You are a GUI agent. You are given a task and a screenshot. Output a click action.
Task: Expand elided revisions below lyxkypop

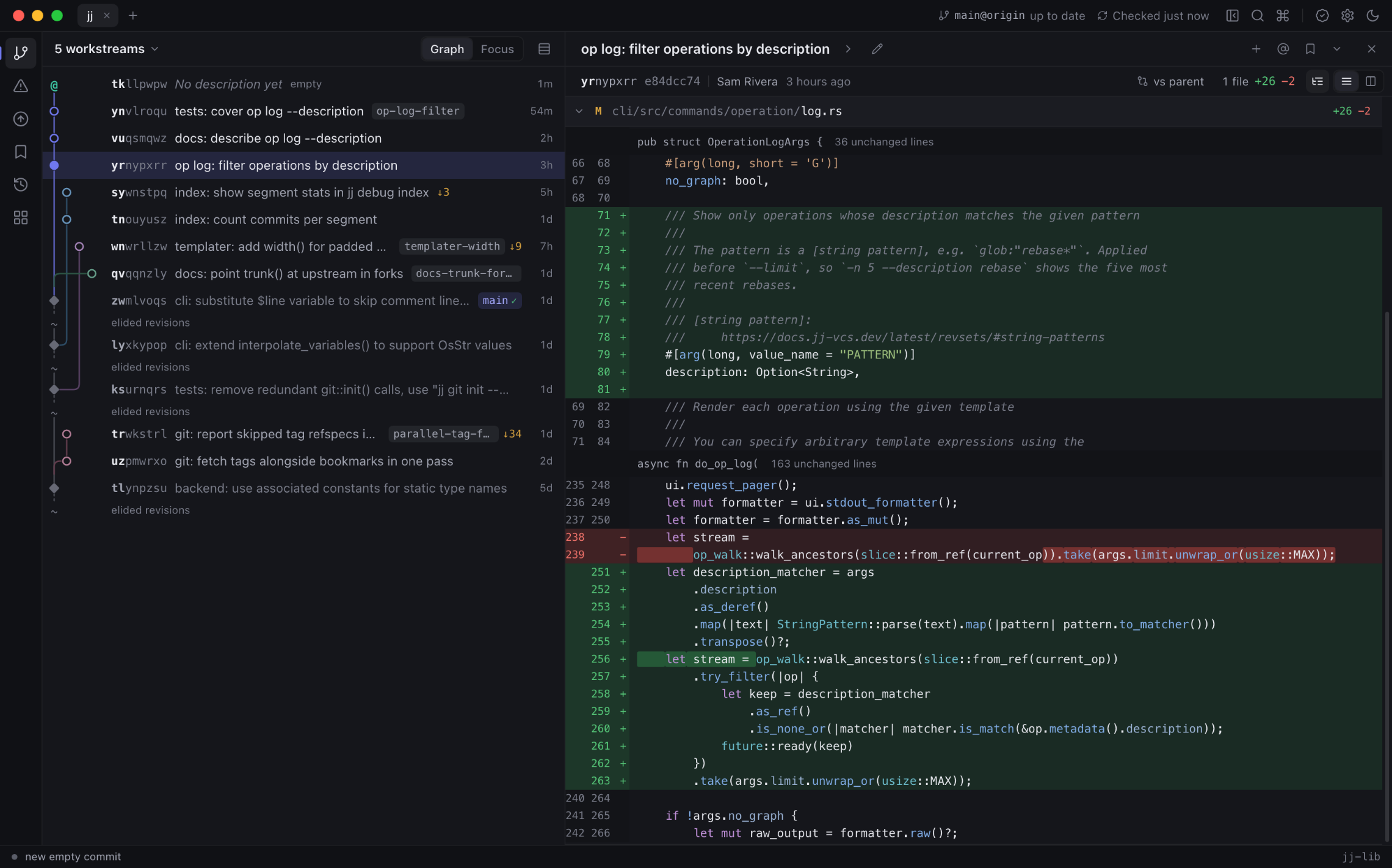150,367
